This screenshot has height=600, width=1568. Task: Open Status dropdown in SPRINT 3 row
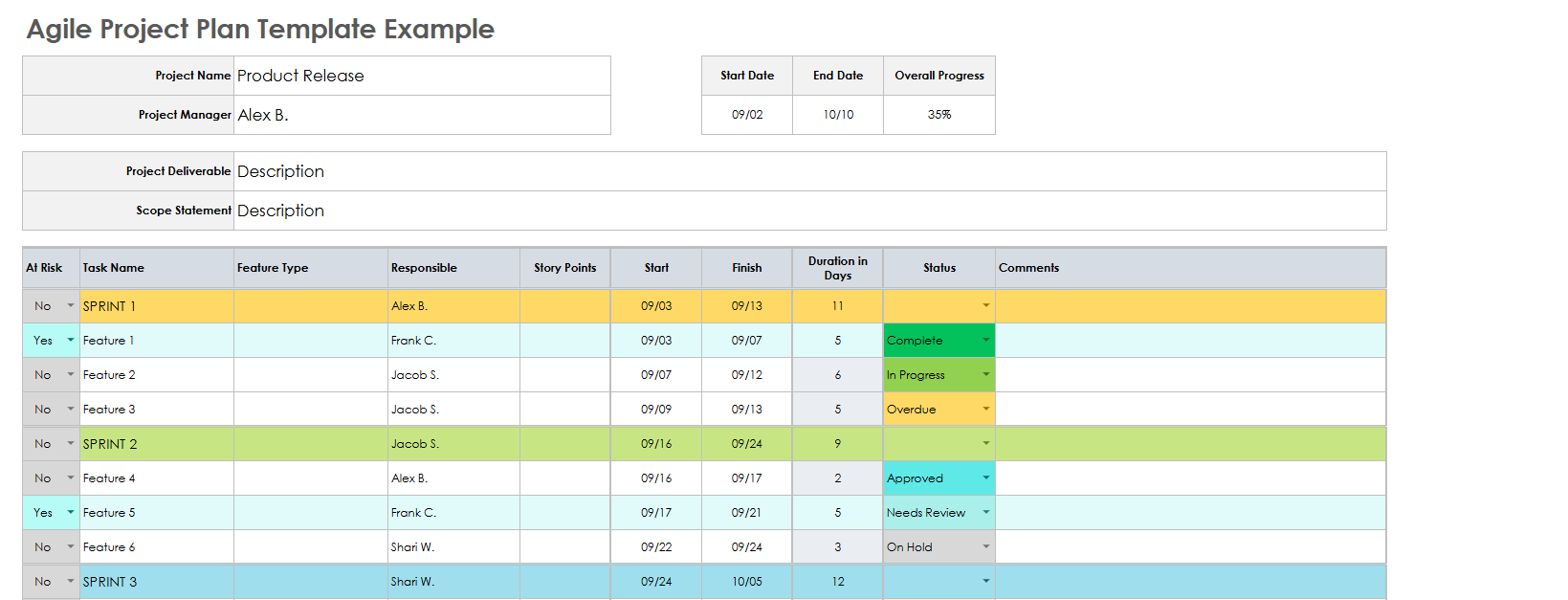click(x=985, y=582)
